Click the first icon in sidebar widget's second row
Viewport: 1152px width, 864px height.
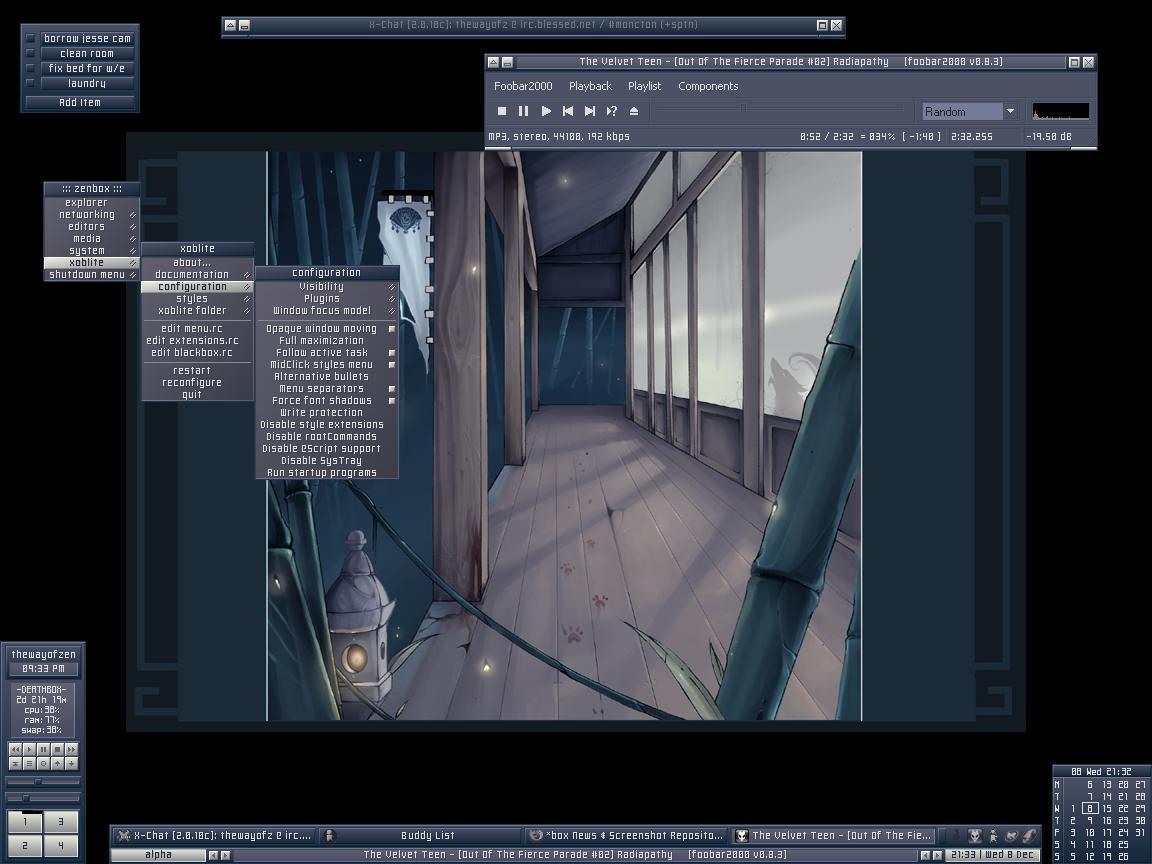[15, 763]
